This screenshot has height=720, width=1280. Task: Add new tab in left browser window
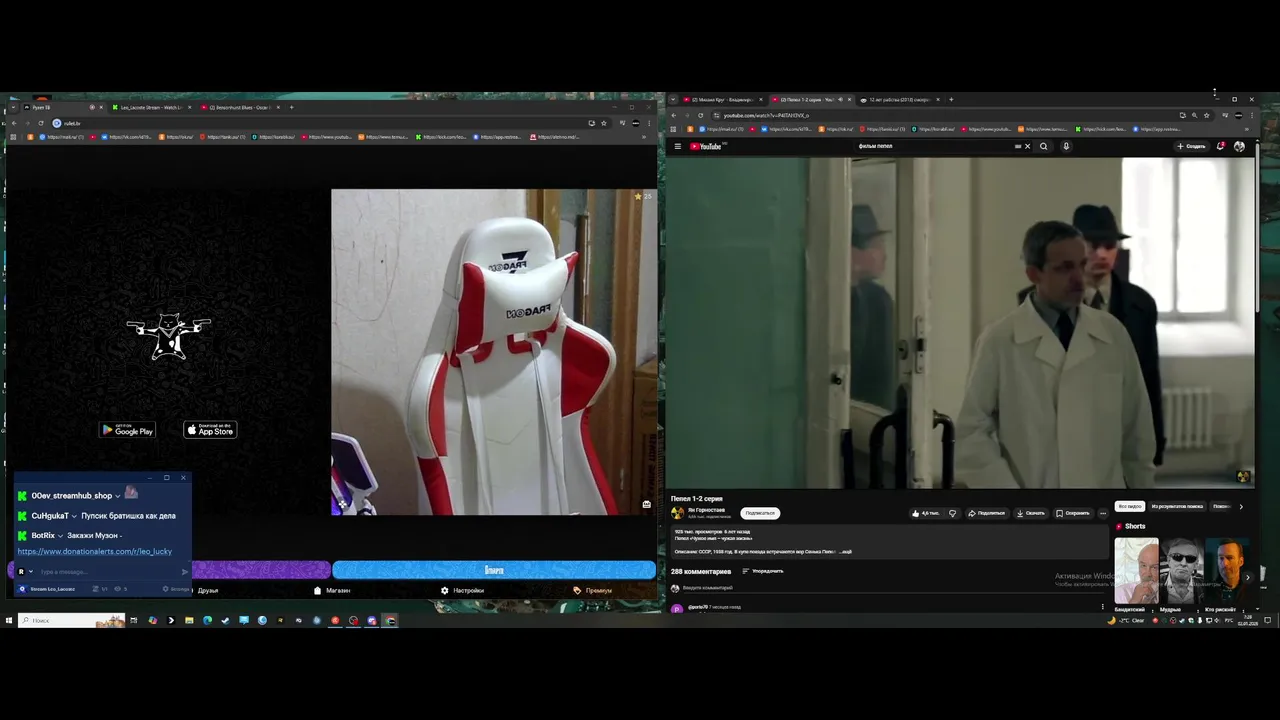tap(292, 107)
